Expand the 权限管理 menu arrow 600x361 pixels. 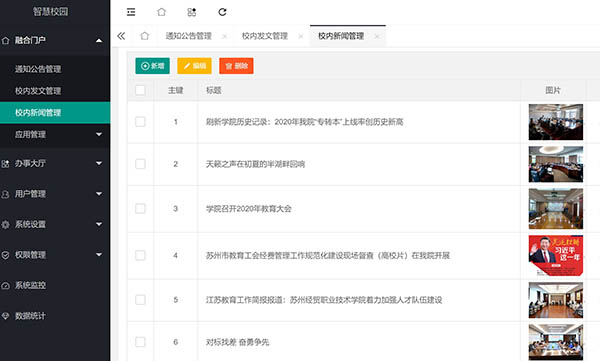pos(99,255)
